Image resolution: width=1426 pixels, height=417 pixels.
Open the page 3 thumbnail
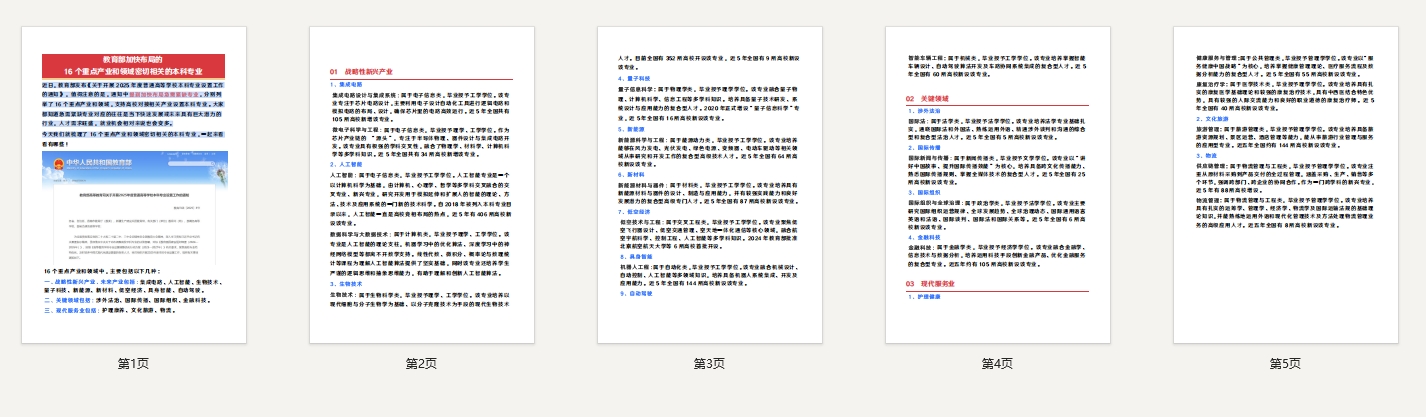point(710,185)
